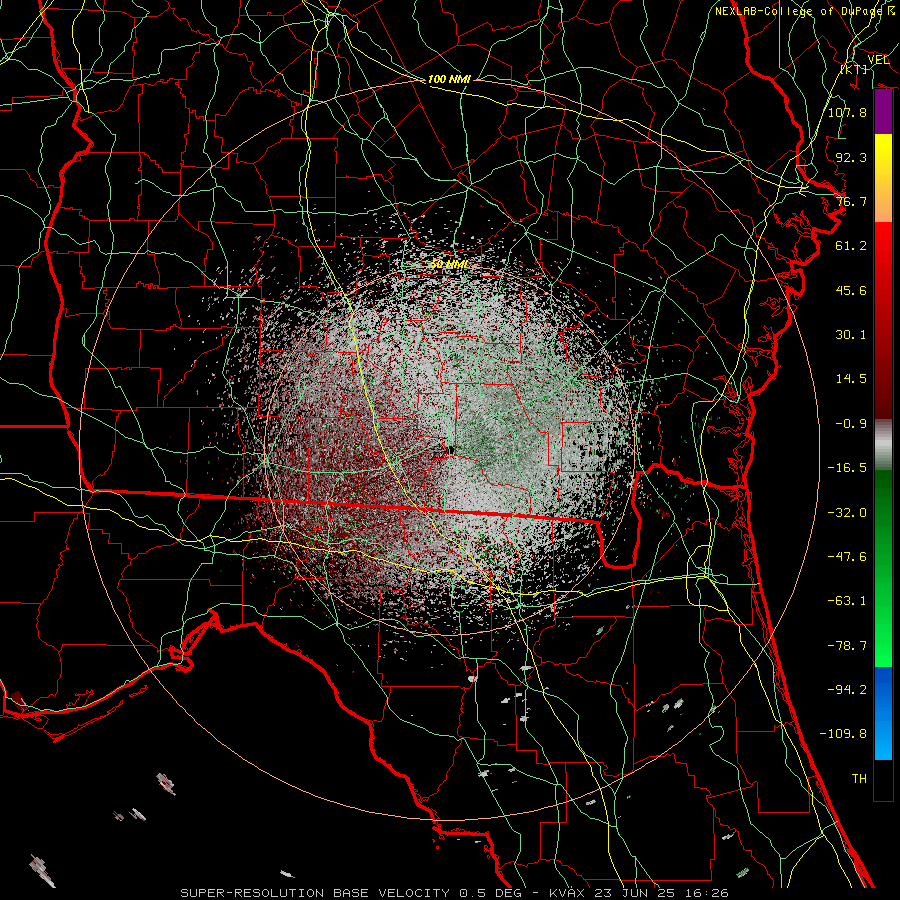The height and width of the screenshot is (900, 900).
Task: Click the 107.8 legend value
Action: [x=848, y=112]
